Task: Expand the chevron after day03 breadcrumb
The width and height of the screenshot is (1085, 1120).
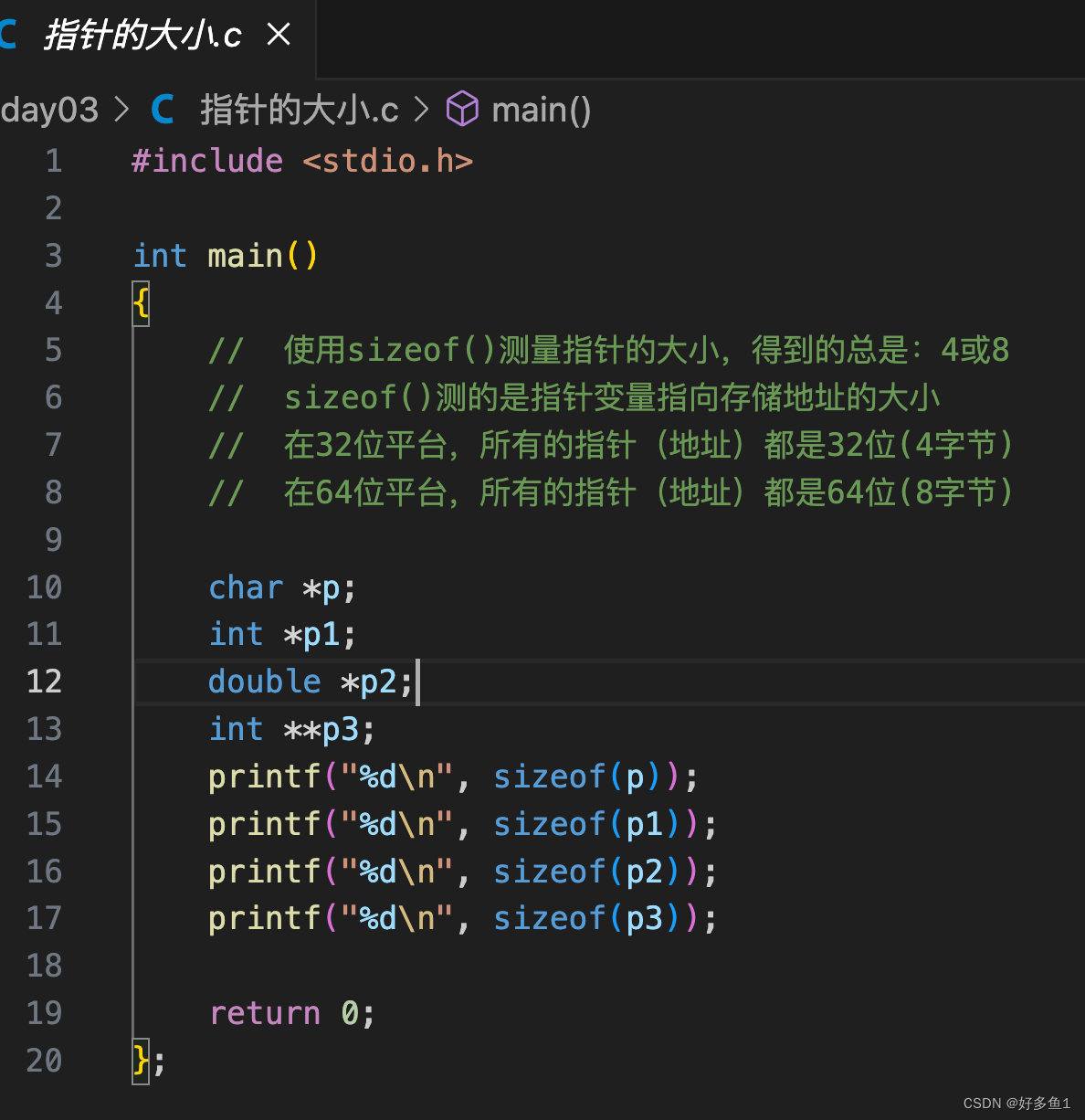Action: (x=121, y=111)
